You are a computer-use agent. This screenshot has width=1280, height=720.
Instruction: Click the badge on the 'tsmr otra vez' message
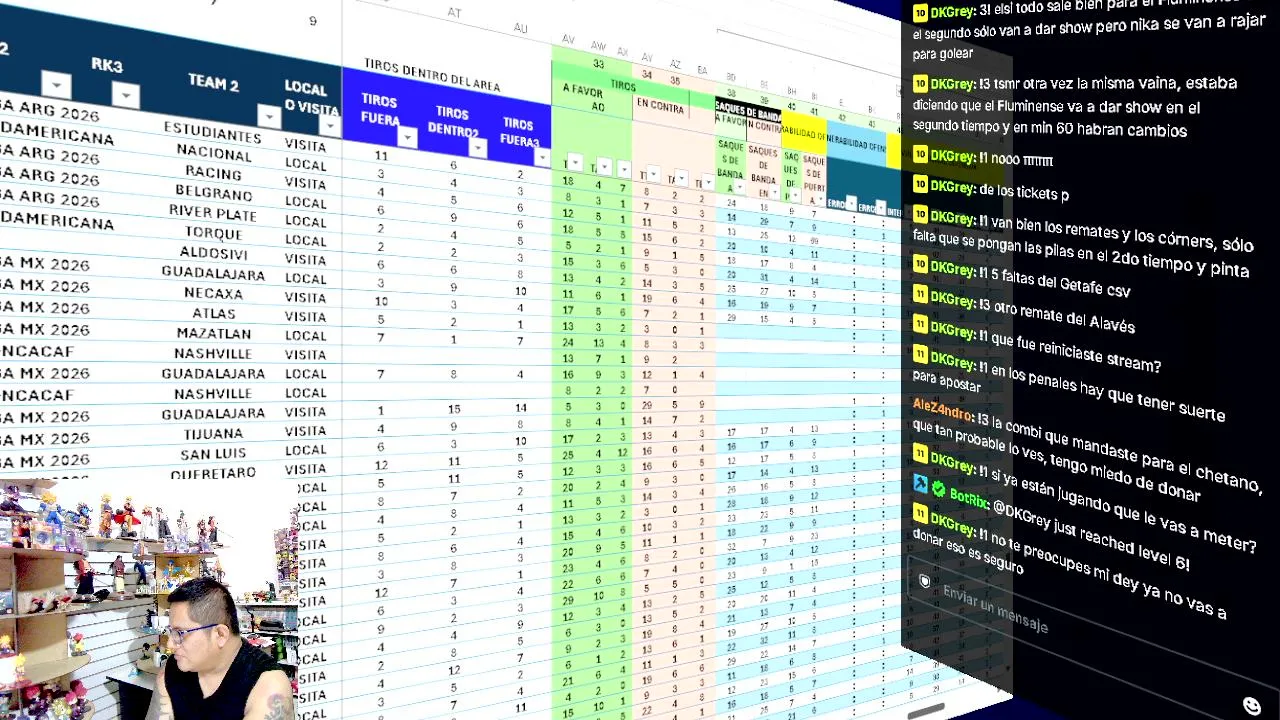(921, 84)
